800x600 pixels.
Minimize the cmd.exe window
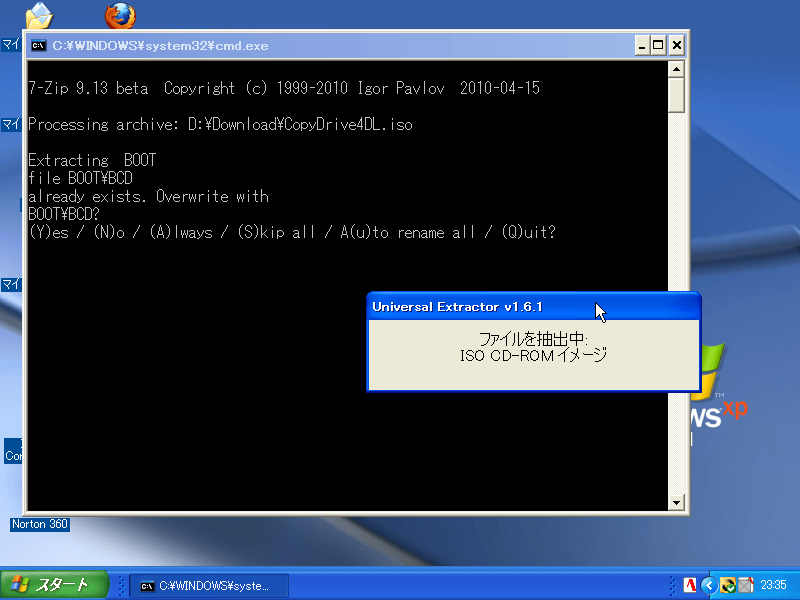[642, 46]
